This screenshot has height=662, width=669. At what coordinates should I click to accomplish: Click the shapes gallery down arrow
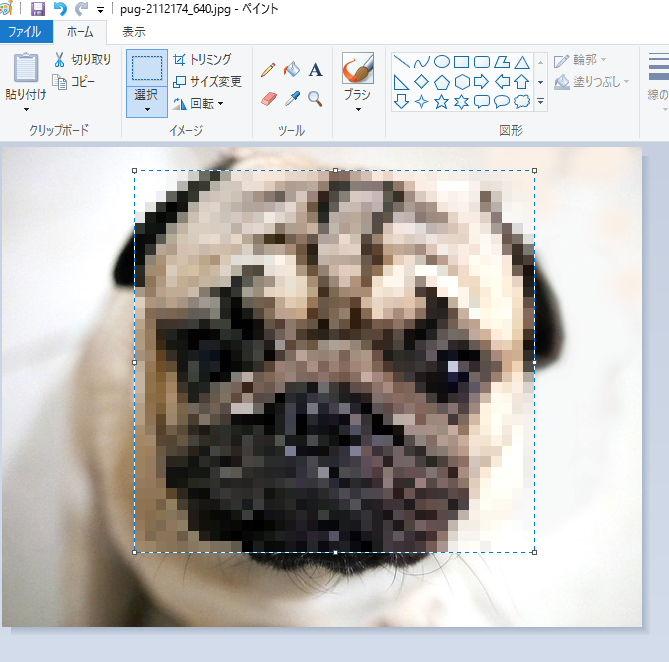[x=541, y=82]
